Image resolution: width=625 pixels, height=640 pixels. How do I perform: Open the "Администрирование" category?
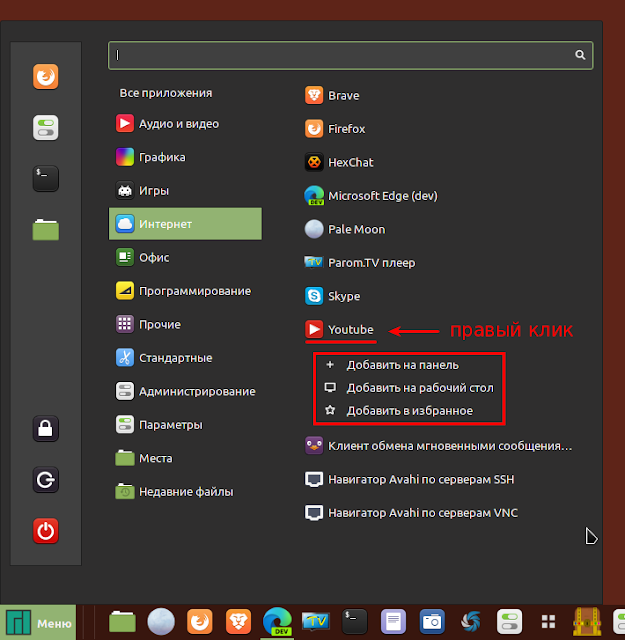point(185,391)
